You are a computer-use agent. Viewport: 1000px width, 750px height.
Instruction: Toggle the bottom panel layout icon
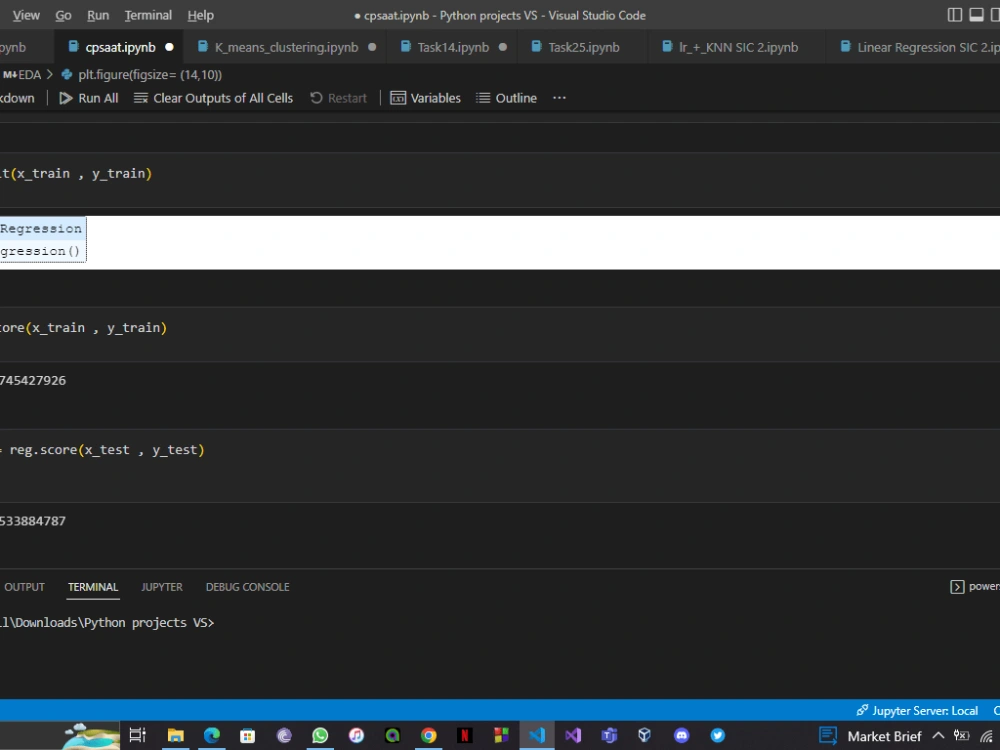click(976, 15)
